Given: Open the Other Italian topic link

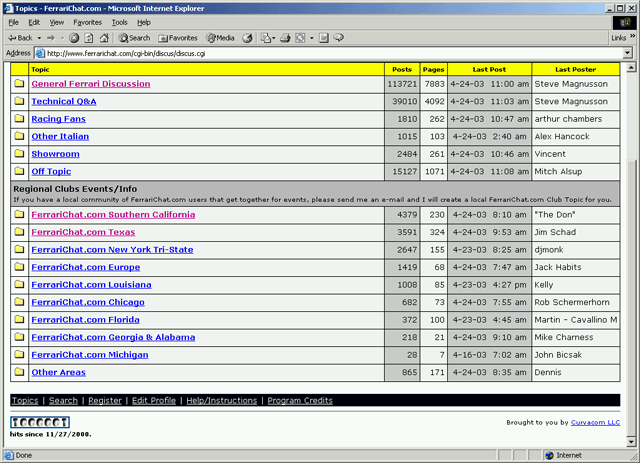Looking at the screenshot, I should click(x=60, y=136).
